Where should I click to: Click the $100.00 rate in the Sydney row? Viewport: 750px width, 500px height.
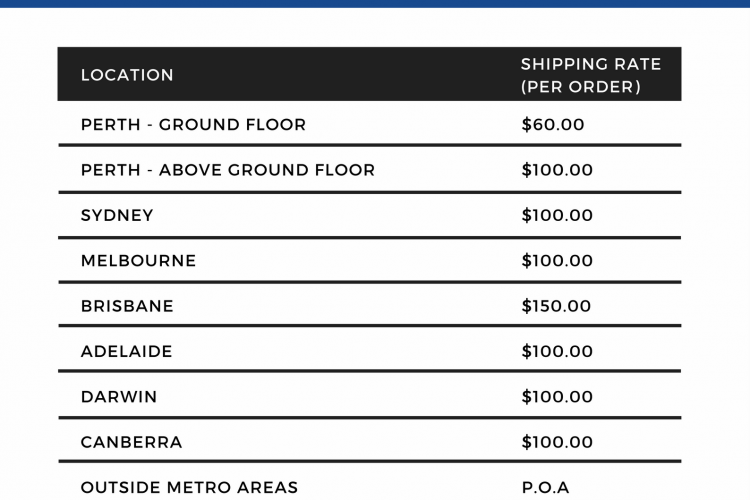(557, 216)
